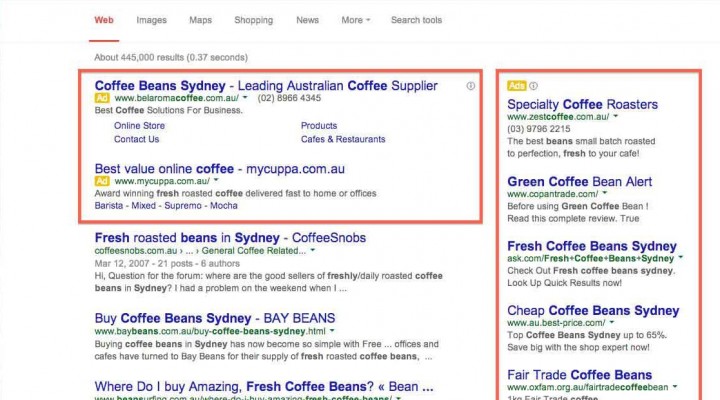
Task: Expand the More dropdown menu
Action: [355, 20]
